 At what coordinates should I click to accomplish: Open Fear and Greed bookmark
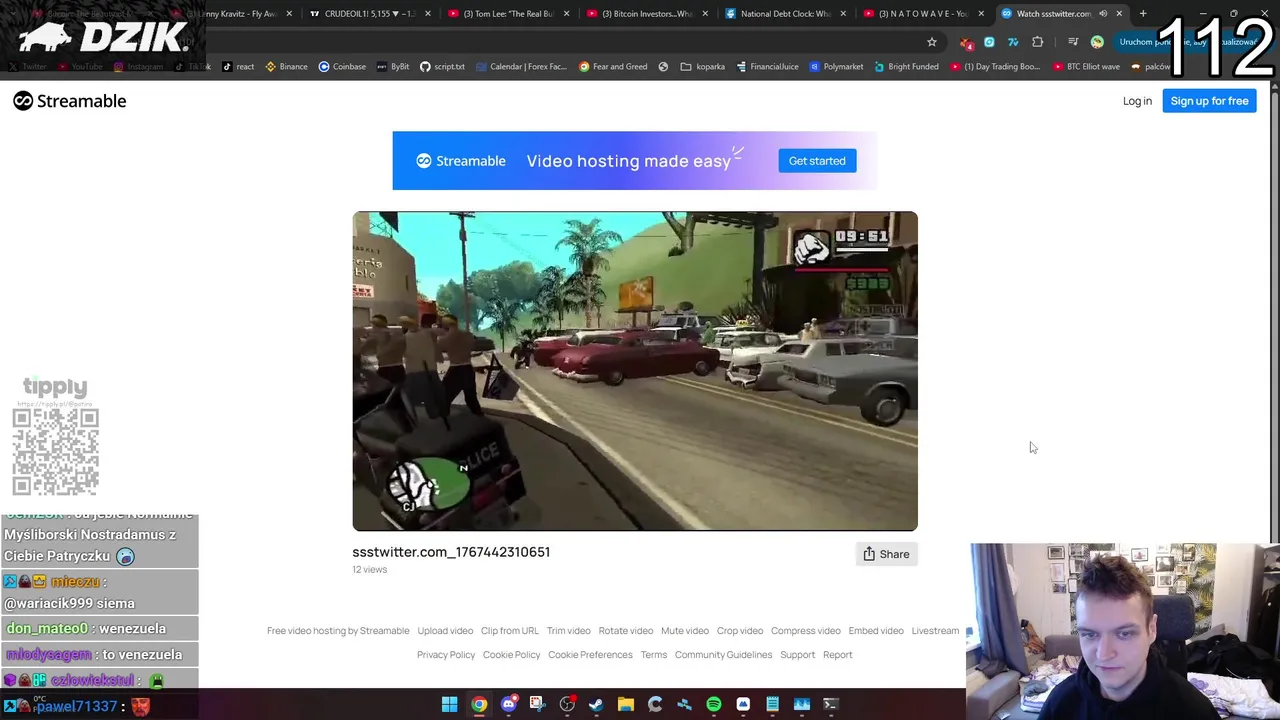click(x=613, y=66)
